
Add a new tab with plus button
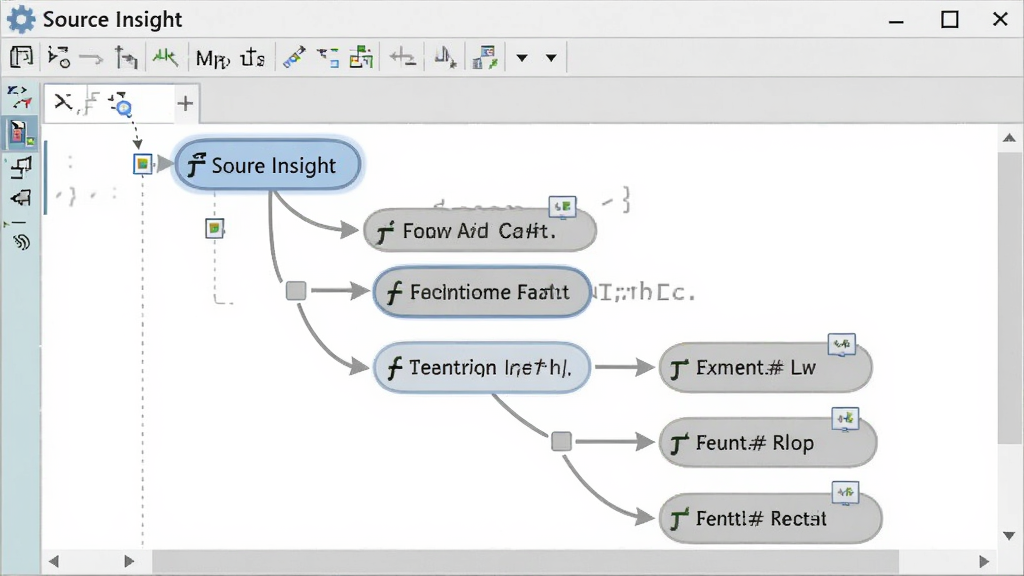click(x=185, y=103)
